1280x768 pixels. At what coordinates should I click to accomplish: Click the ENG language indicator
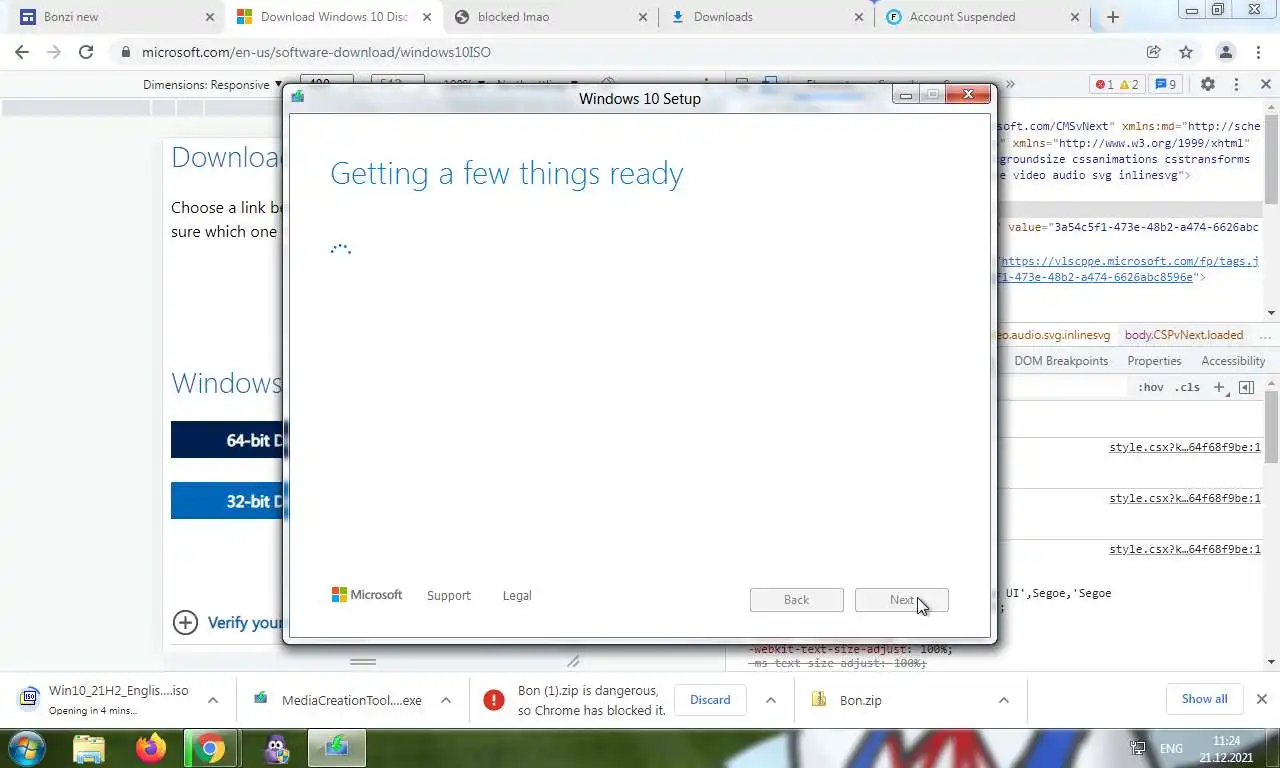pyautogui.click(x=1171, y=748)
